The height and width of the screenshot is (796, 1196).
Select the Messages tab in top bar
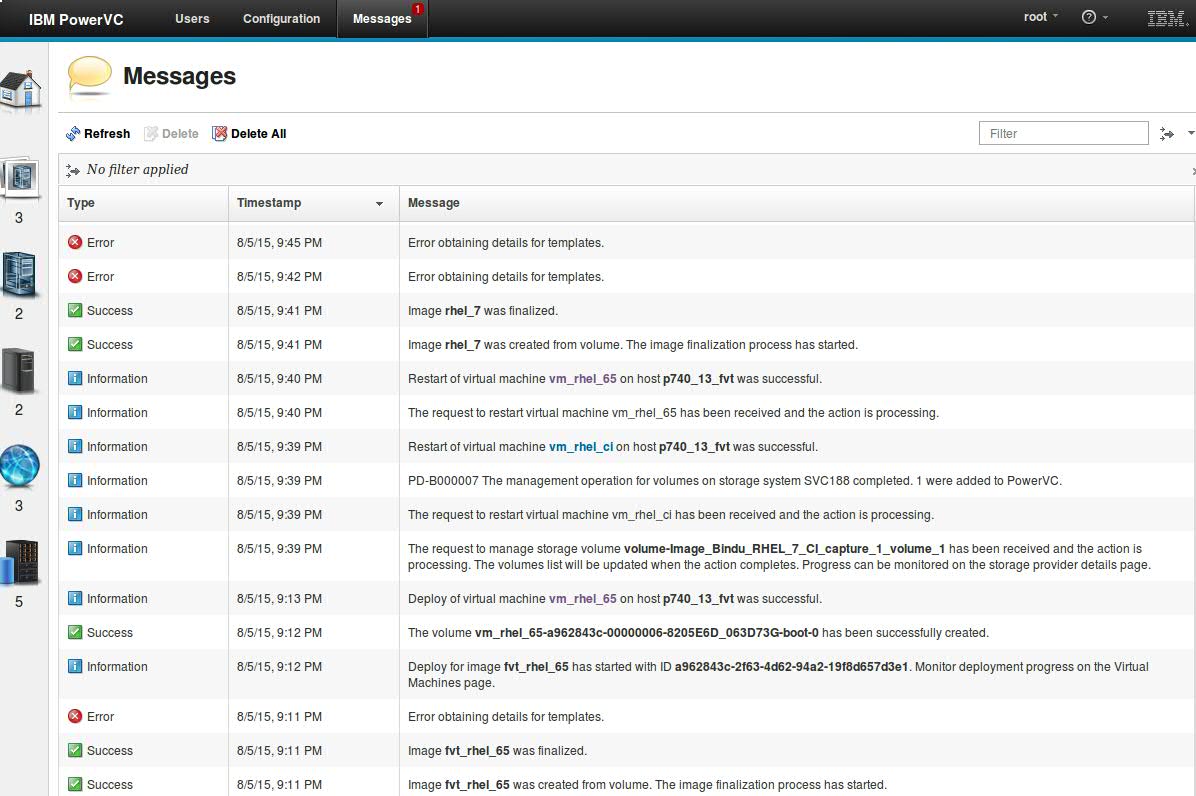pyautogui.click(x=382, y=18)
